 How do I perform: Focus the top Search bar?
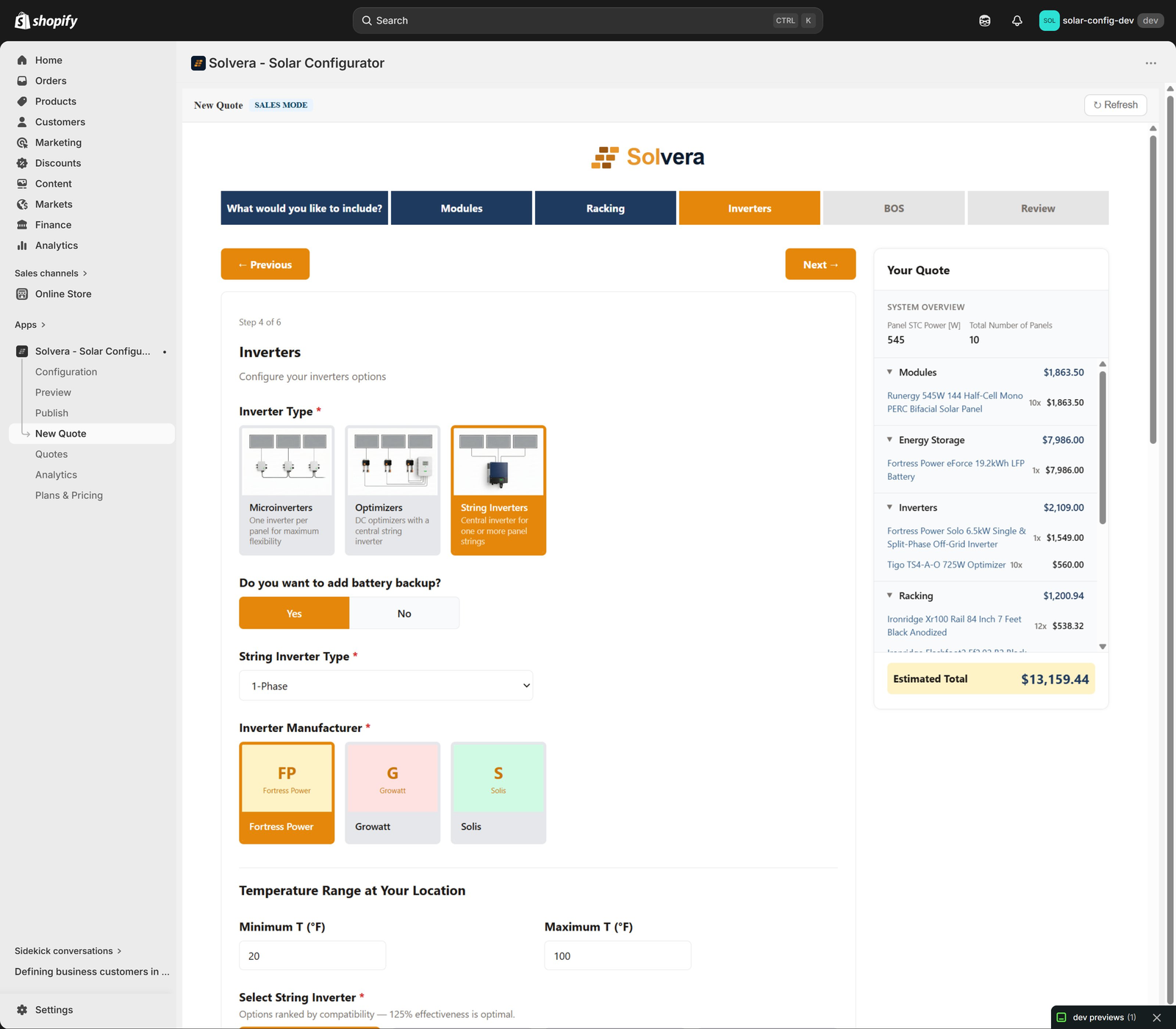(x=588, y=21)
